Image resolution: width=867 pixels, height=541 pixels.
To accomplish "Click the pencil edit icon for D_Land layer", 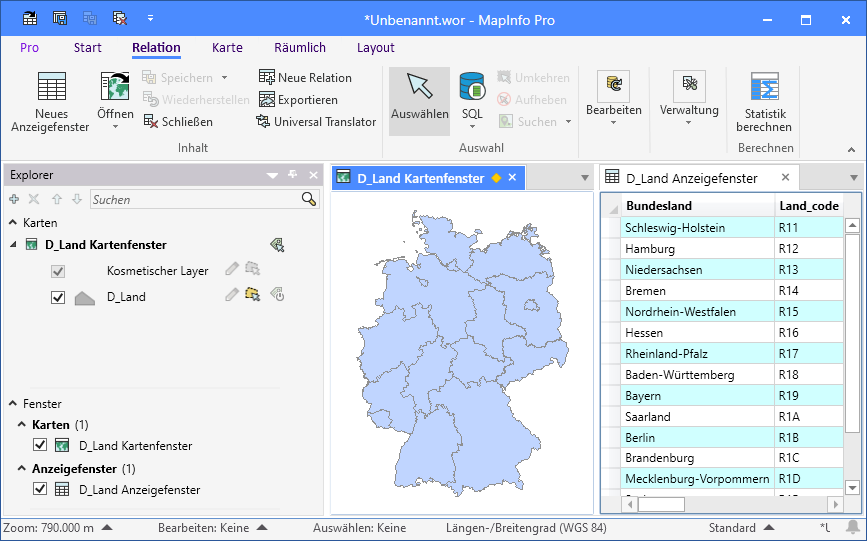I will tap(232, 295).
